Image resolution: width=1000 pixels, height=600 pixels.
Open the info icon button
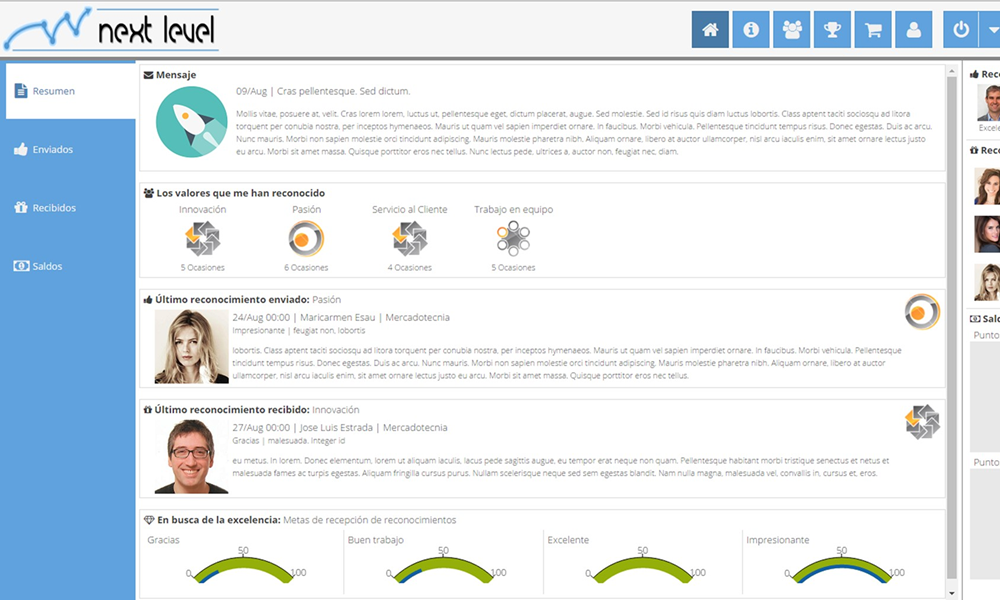[x=751, y=30]
